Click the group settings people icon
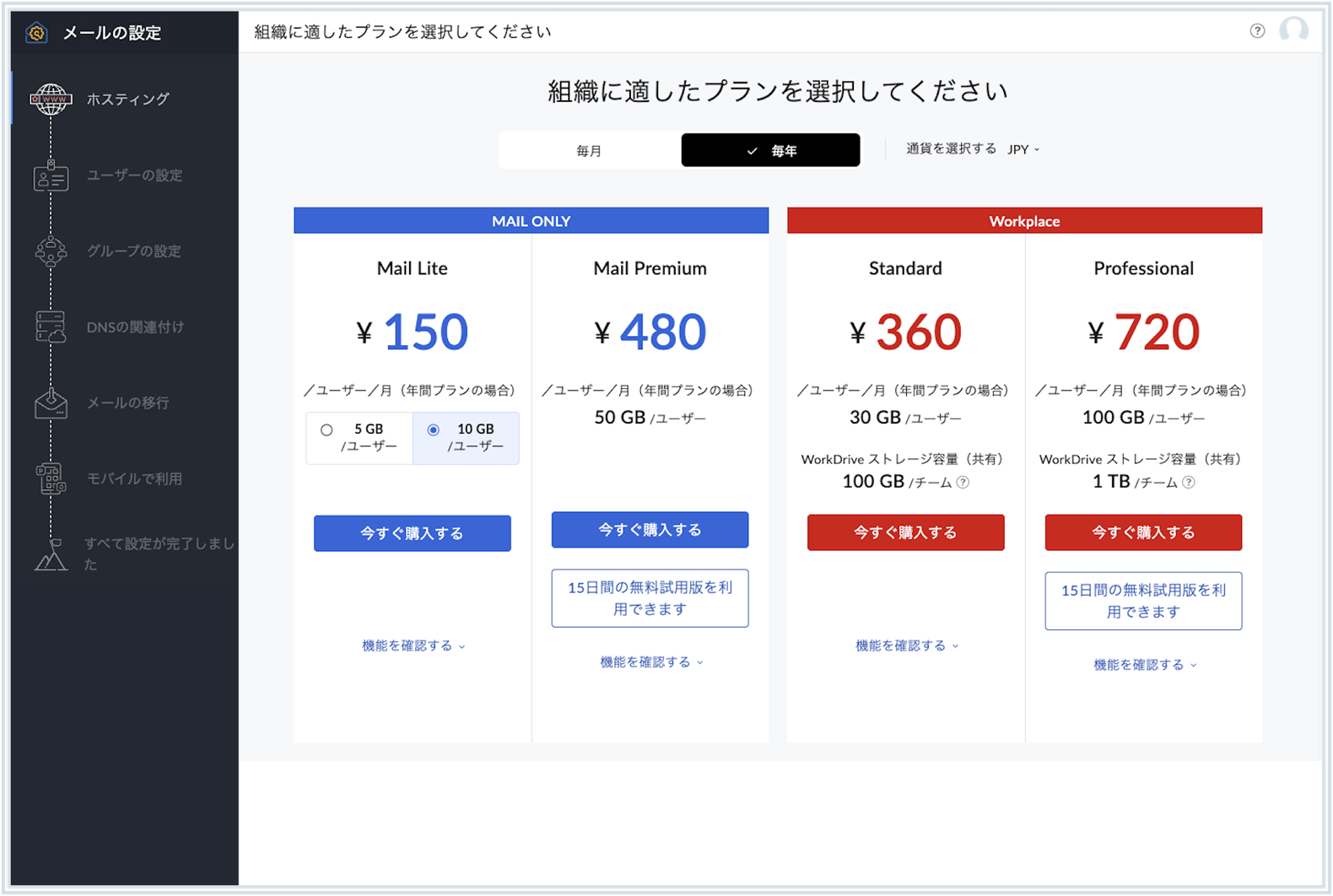 point(51,251)
